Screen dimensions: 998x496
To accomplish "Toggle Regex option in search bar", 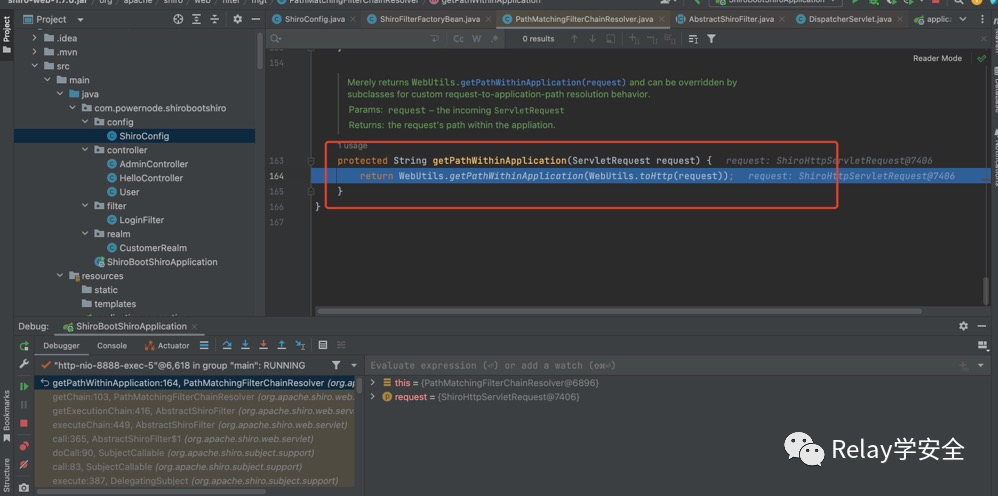I will point(494,39).
